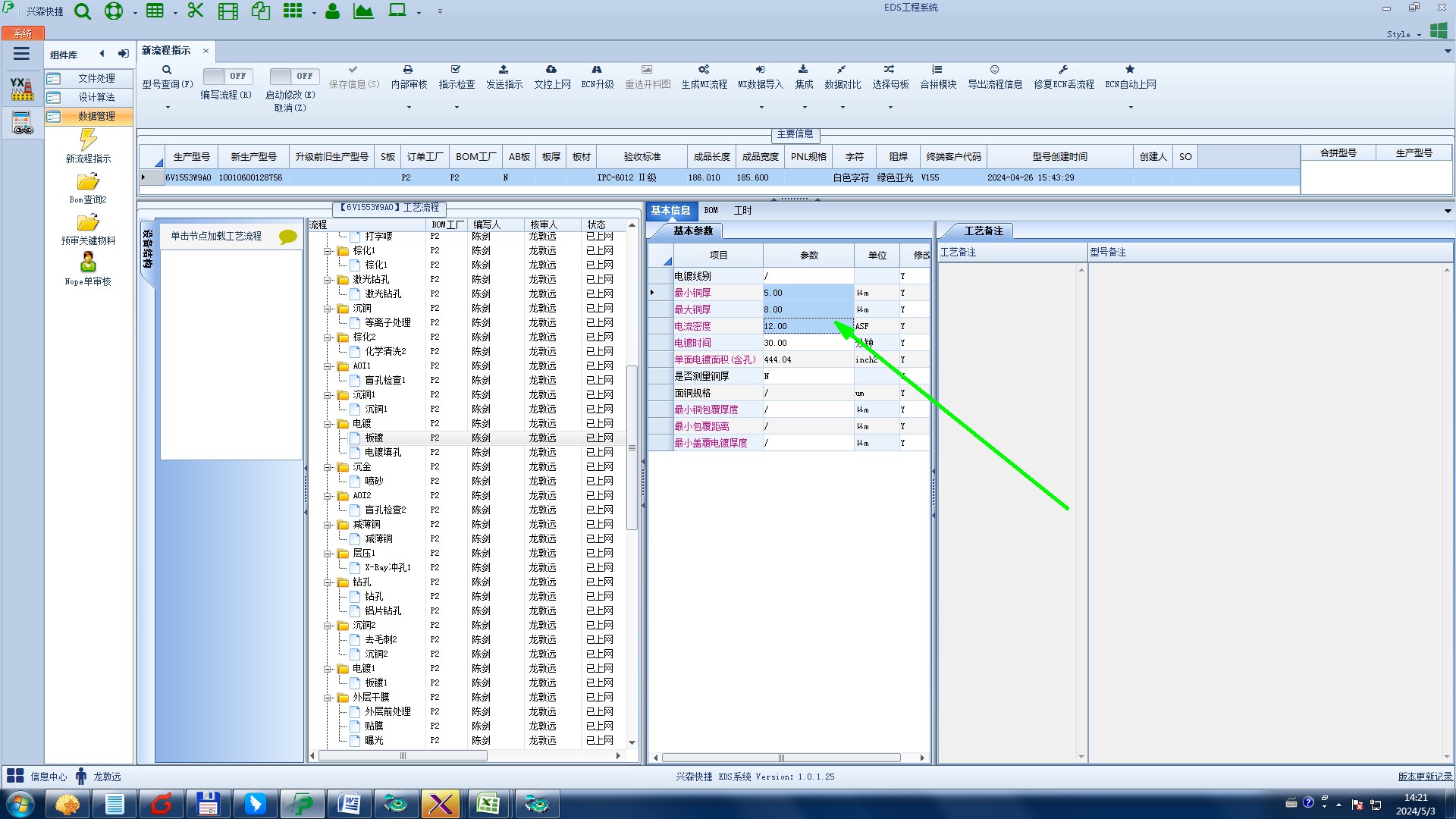Click the 内部审核 printer icon
Screen dimensions: 1456x819
[x=408, y=70]
